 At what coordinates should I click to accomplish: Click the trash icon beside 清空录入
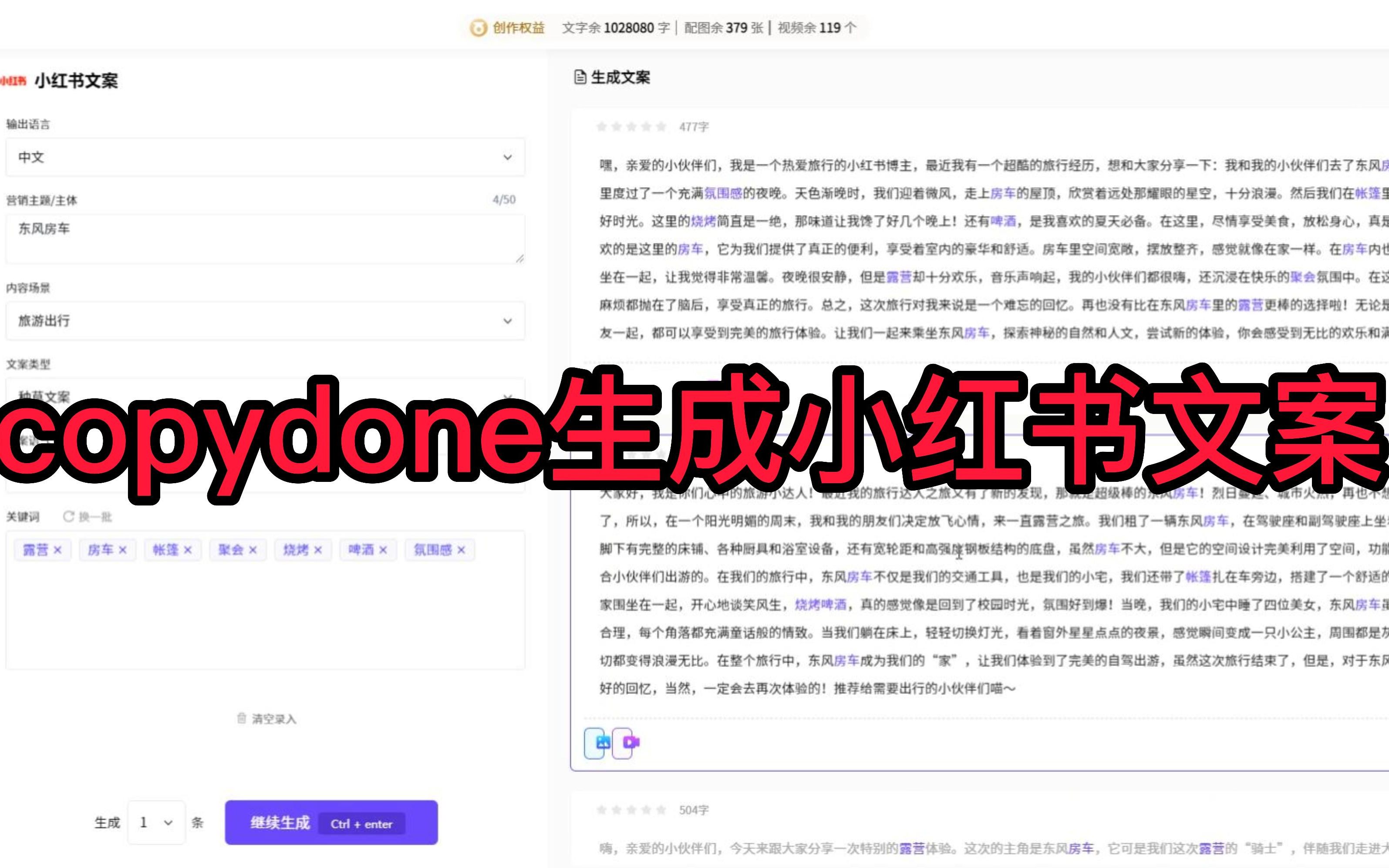tap(242, 718)
